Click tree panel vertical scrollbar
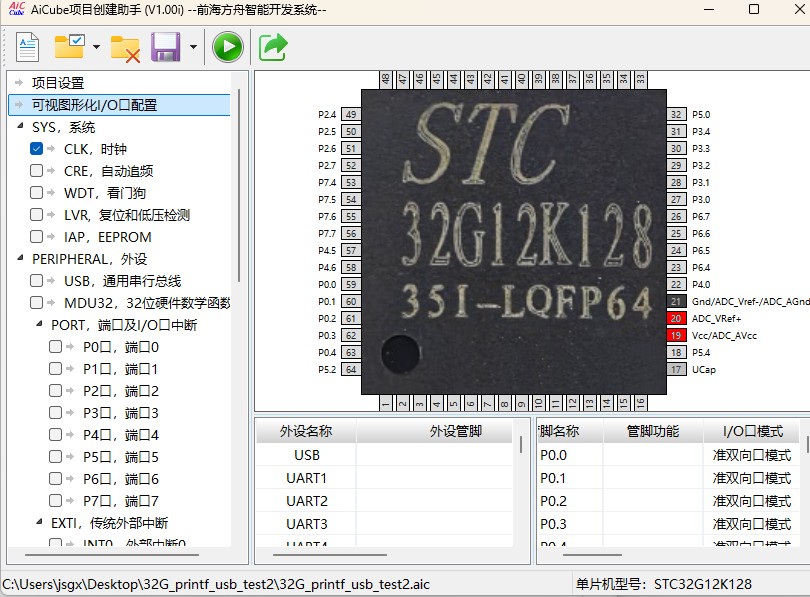810x597 pixels. [239, 185]
